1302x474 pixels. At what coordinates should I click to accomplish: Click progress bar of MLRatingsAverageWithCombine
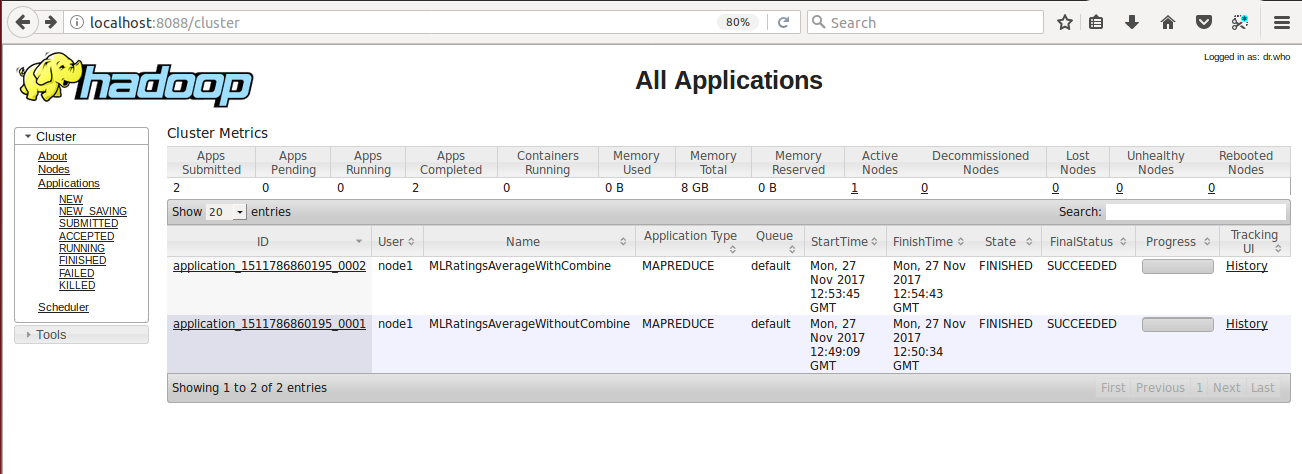1178,267
